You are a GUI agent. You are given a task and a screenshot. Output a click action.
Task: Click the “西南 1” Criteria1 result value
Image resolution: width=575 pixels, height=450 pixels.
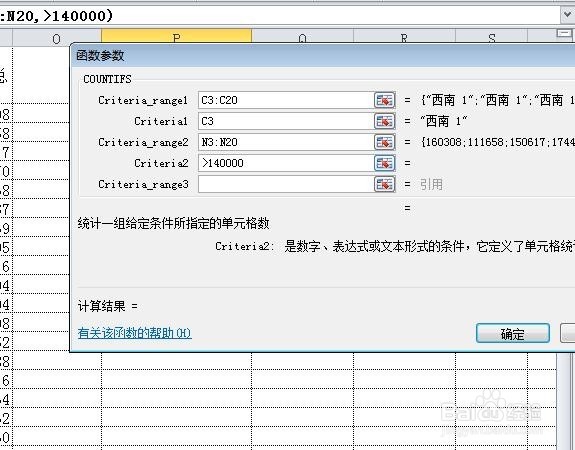pyautogui.click(x=444, y=121)
